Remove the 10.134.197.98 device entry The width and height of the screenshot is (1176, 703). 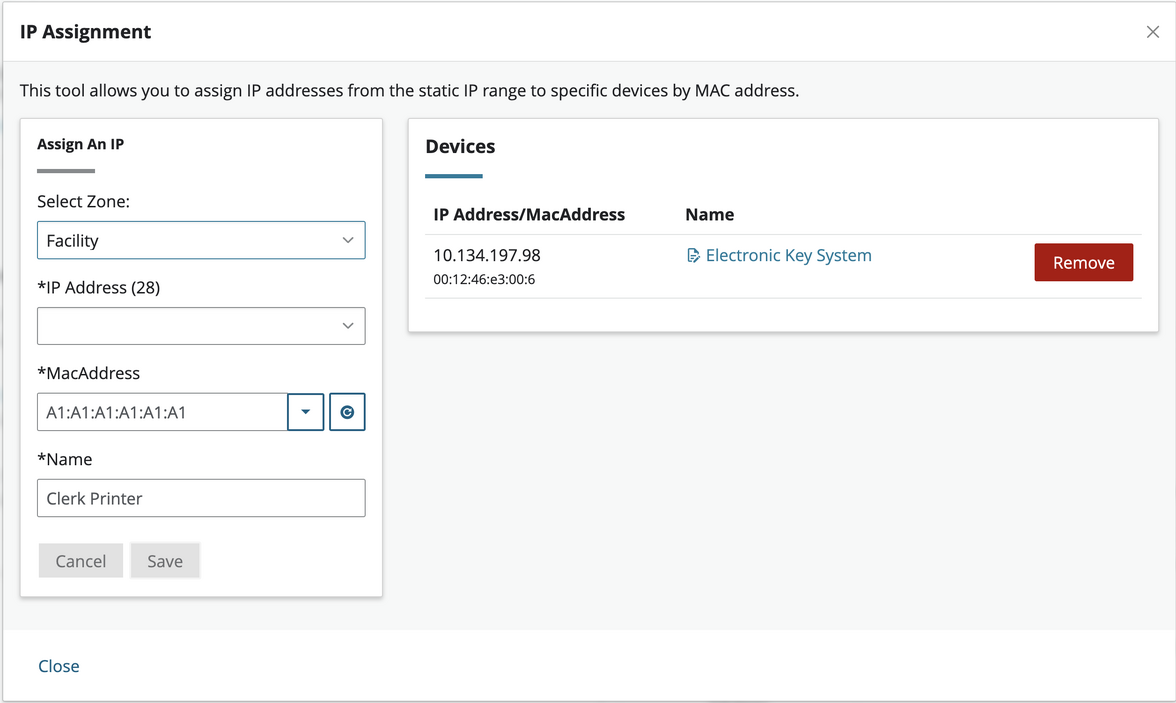click(x=1083, y=261)
